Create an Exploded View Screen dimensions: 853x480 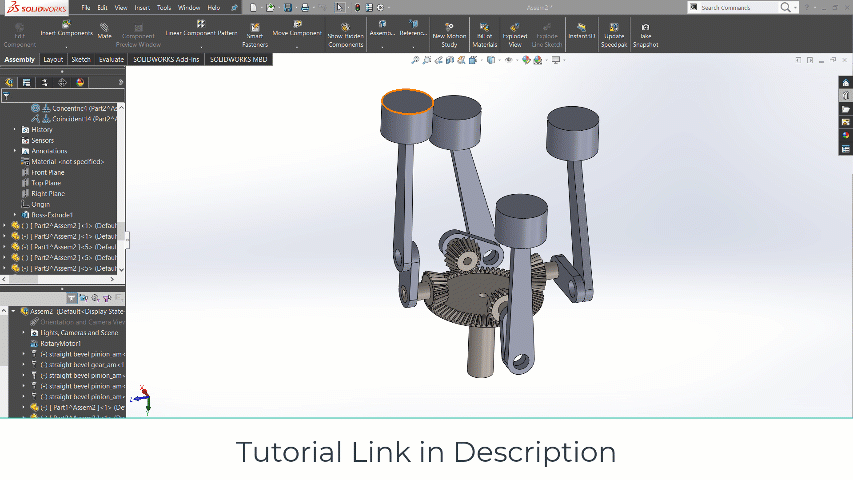pyautogui.click(x=515, y=35)
